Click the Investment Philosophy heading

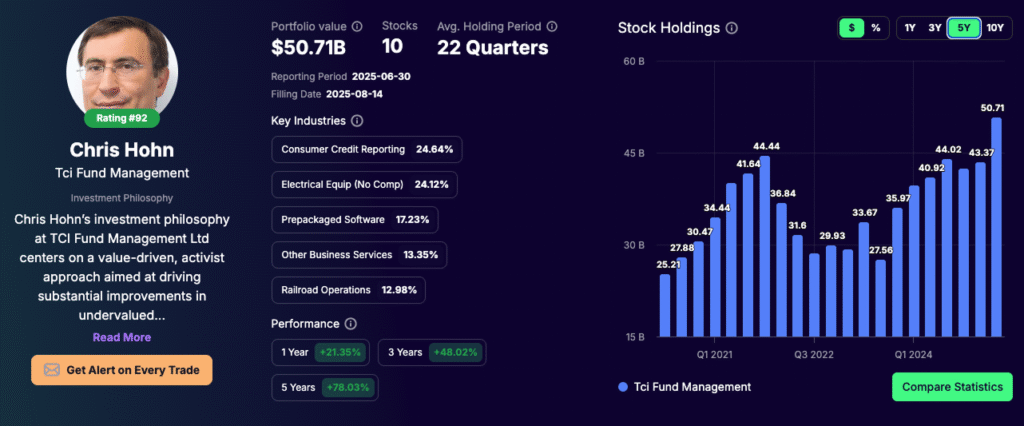(x=121, y=198)
